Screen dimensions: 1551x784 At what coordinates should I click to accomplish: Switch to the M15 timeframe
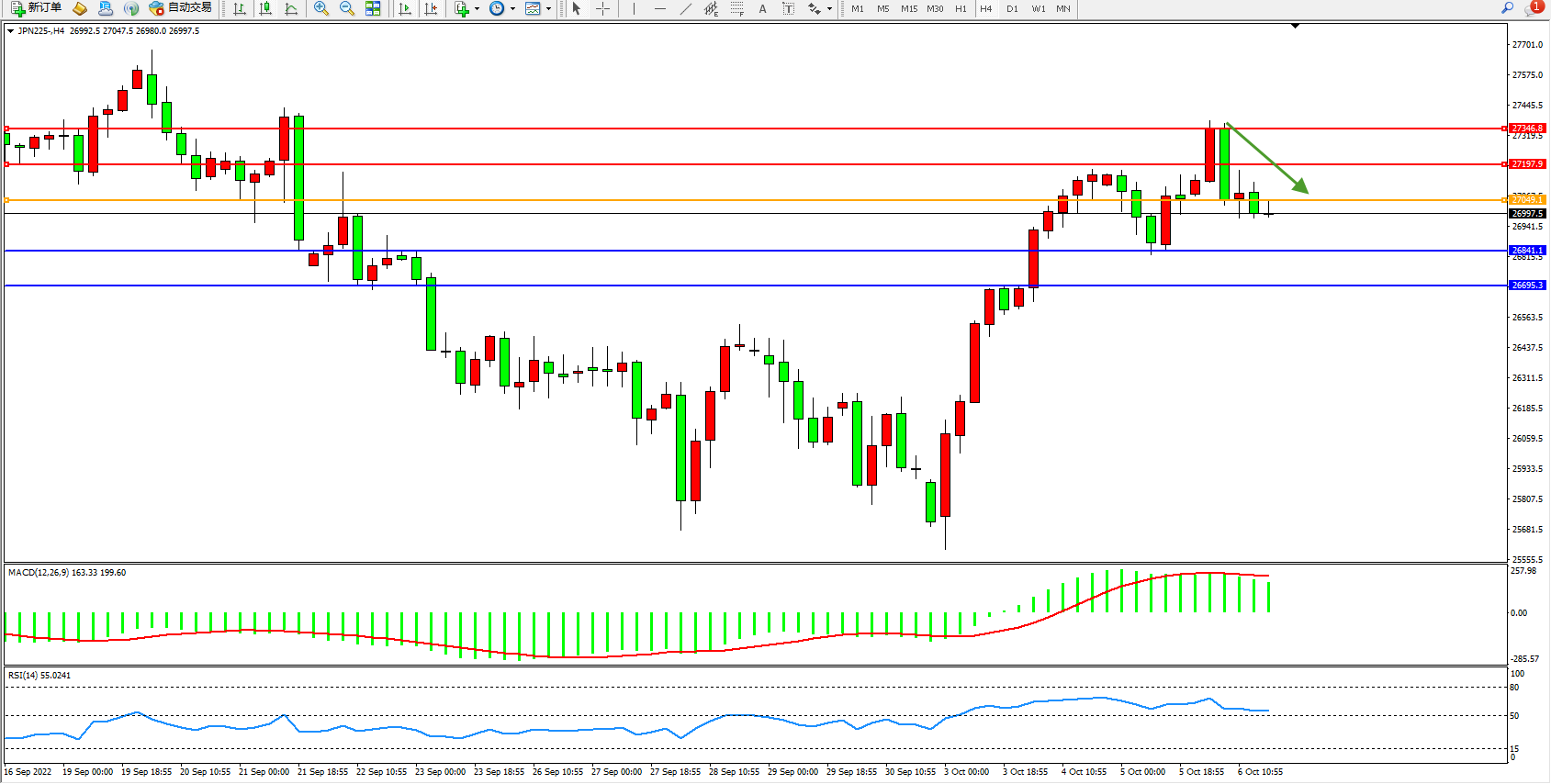coord(909,8)
